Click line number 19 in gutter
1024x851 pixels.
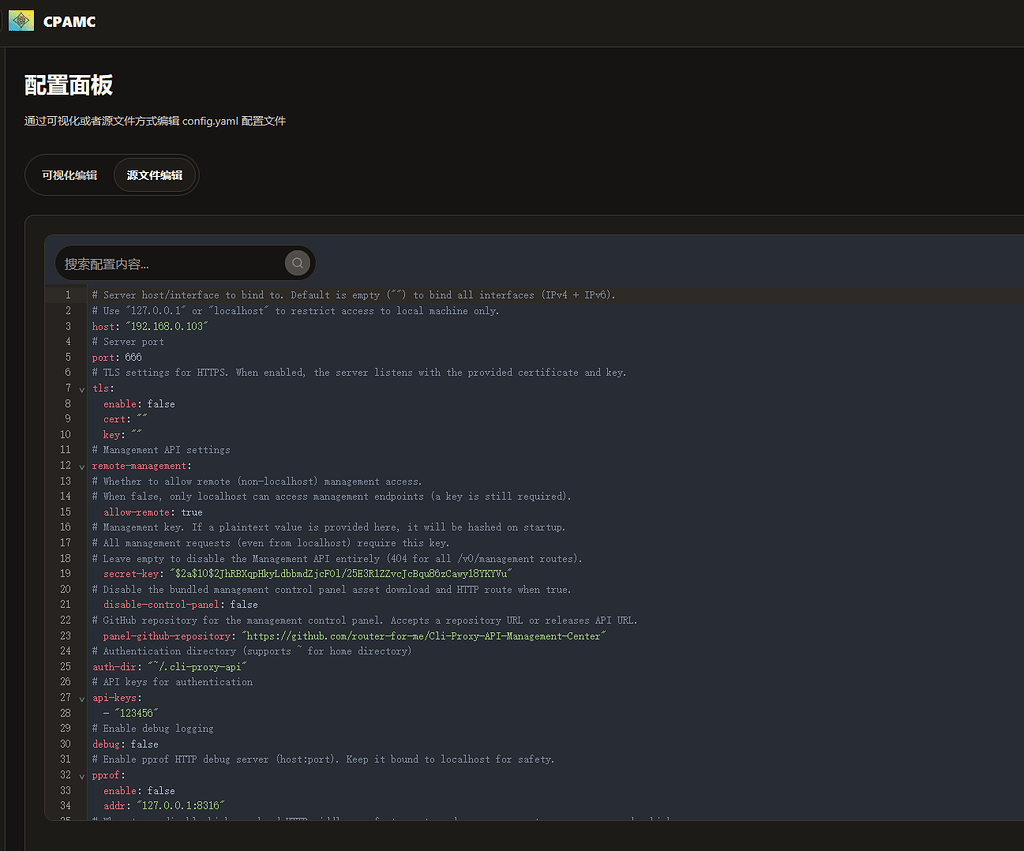tap(65, 573)
